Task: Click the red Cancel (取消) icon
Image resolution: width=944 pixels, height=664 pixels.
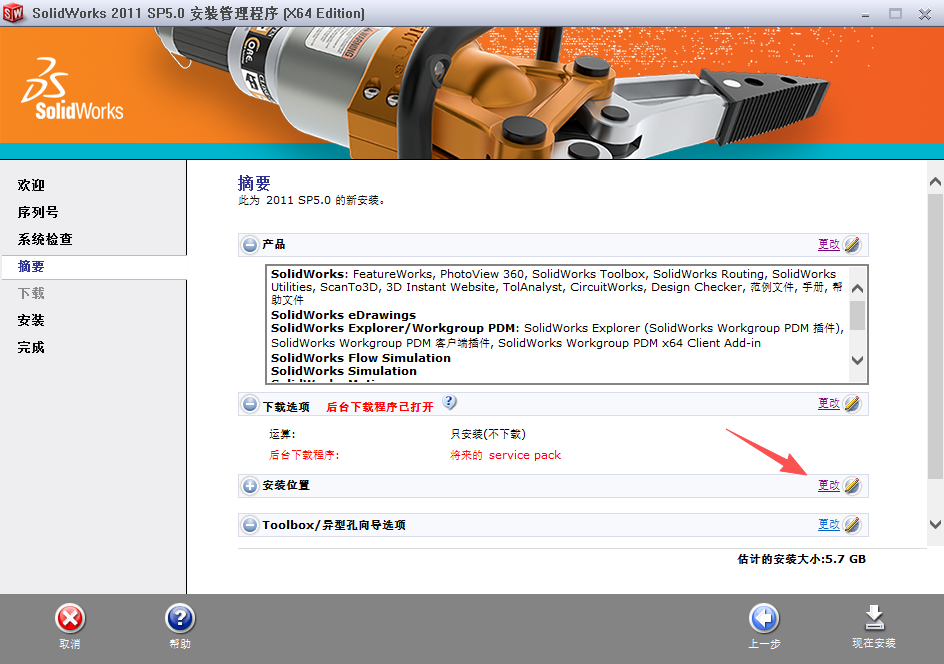Action: 69,619
